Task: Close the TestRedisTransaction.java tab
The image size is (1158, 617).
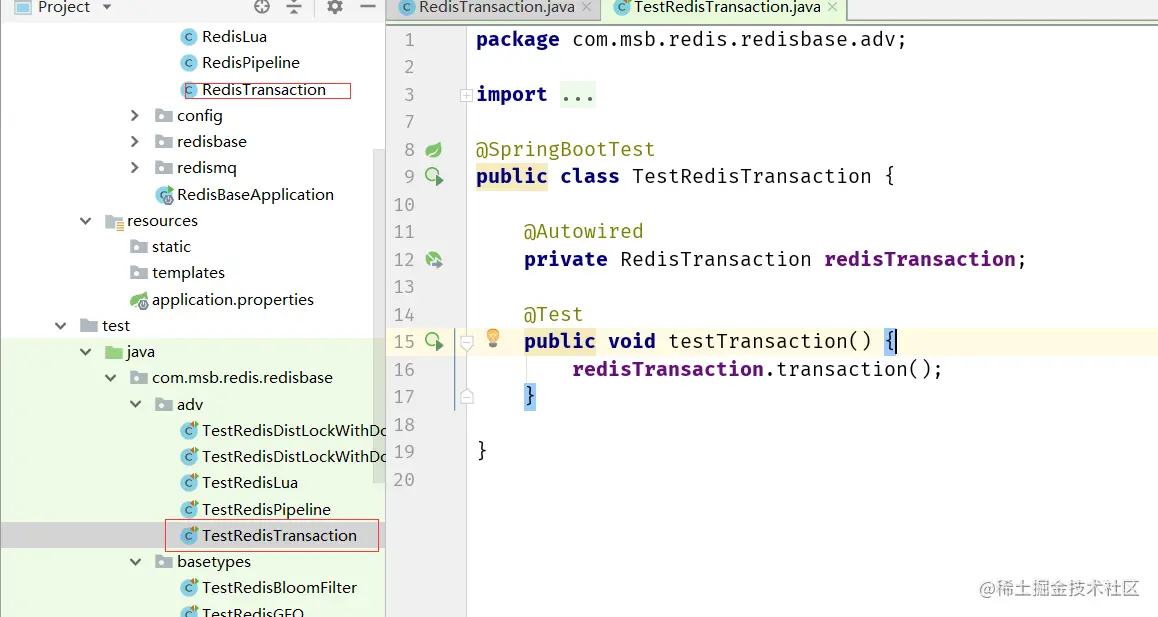Action: coord(832,7)
